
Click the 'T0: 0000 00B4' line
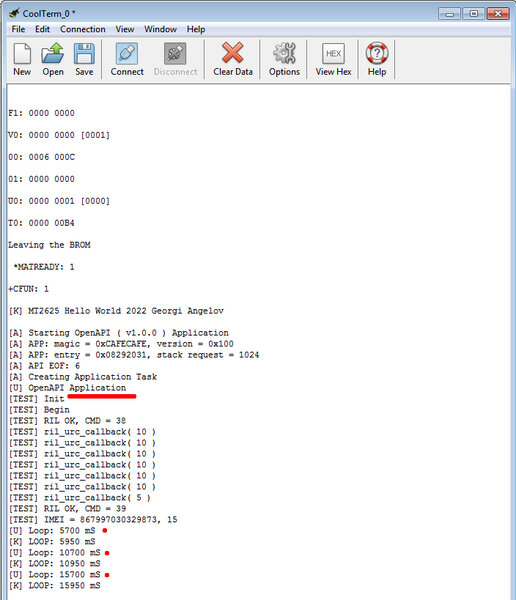coord(41,223)
